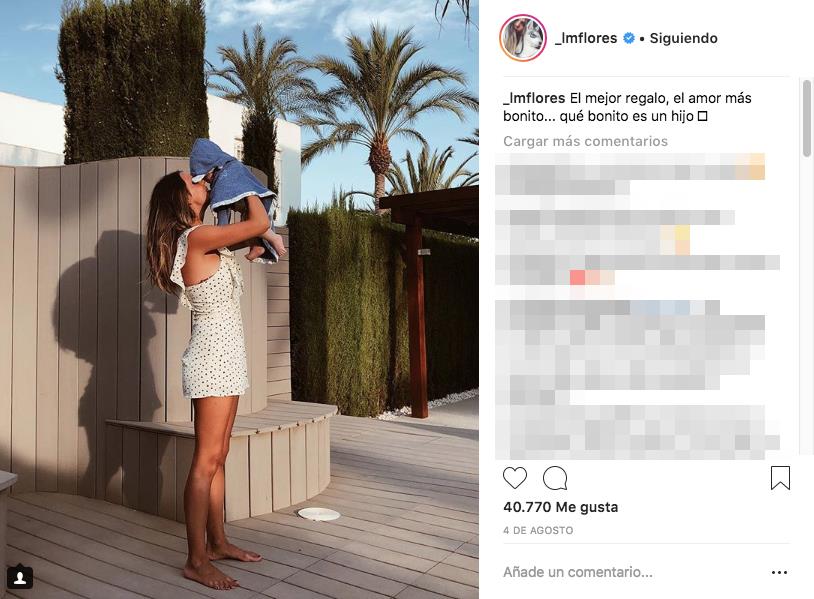This screenshot has height=599, width=814.
Task: View the 40.770 Me gusta likes list
Action: (x=561, y=507)
